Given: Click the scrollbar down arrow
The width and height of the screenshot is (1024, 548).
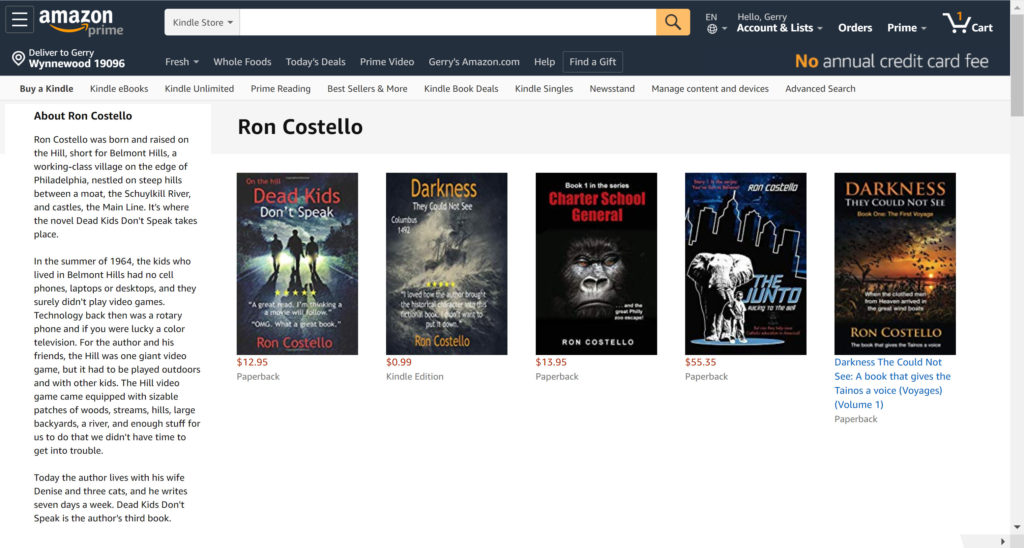Looking at the screenshot, I should pyautogui.click(x=1017, y=527).
